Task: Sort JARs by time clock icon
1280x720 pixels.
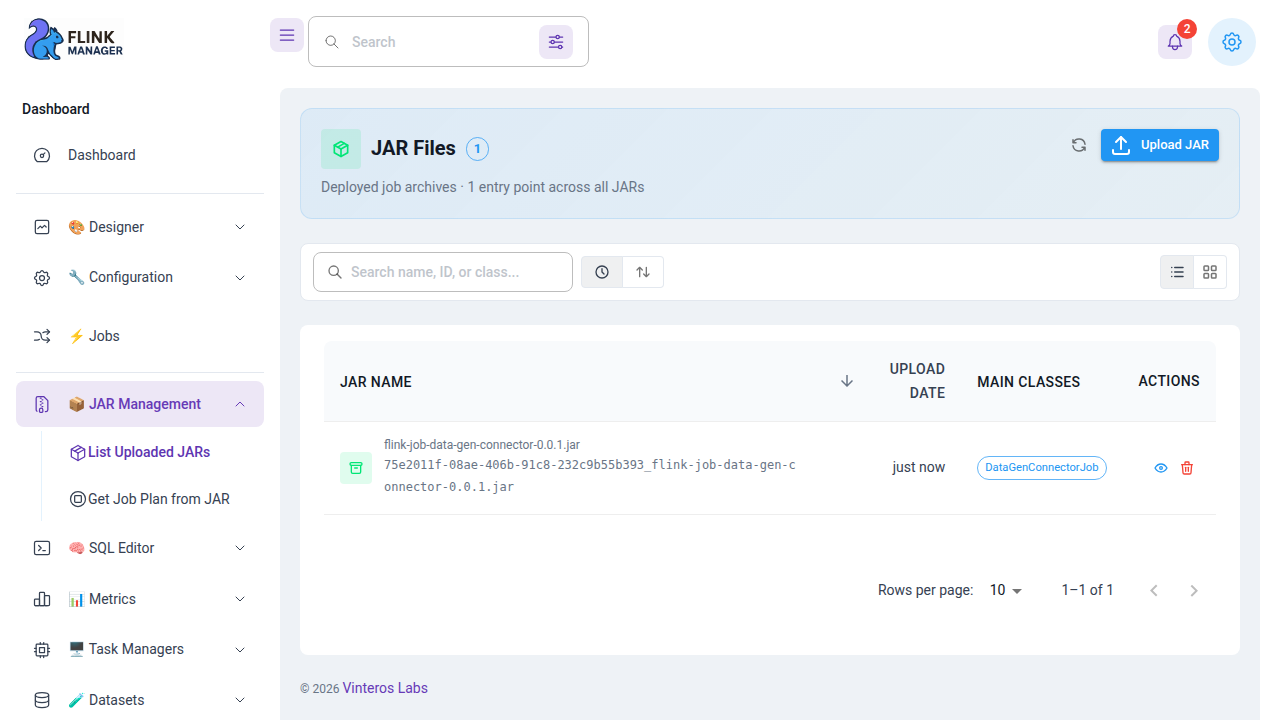Action: [602, 272]
